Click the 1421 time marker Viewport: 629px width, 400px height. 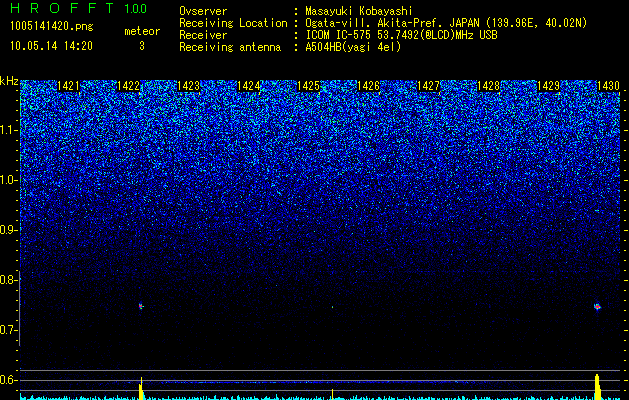(x=68, y=86)
